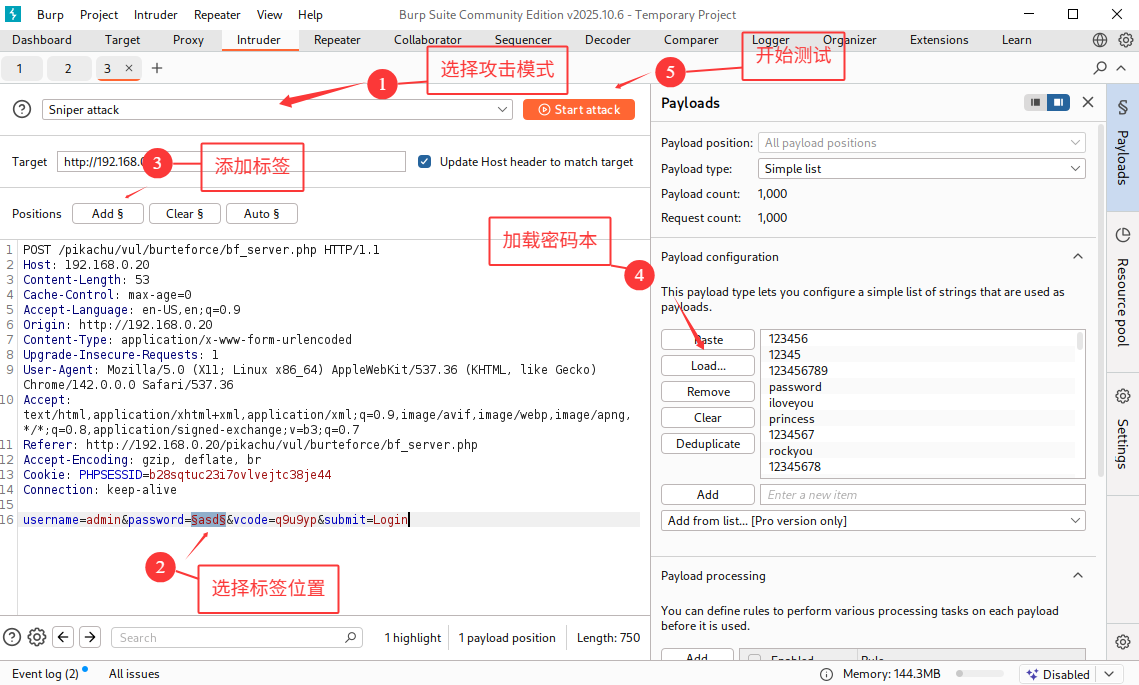Click bottom-right sidebar gear icon
Viewport: 1139px width, 685px height.
pos(1123,642)
